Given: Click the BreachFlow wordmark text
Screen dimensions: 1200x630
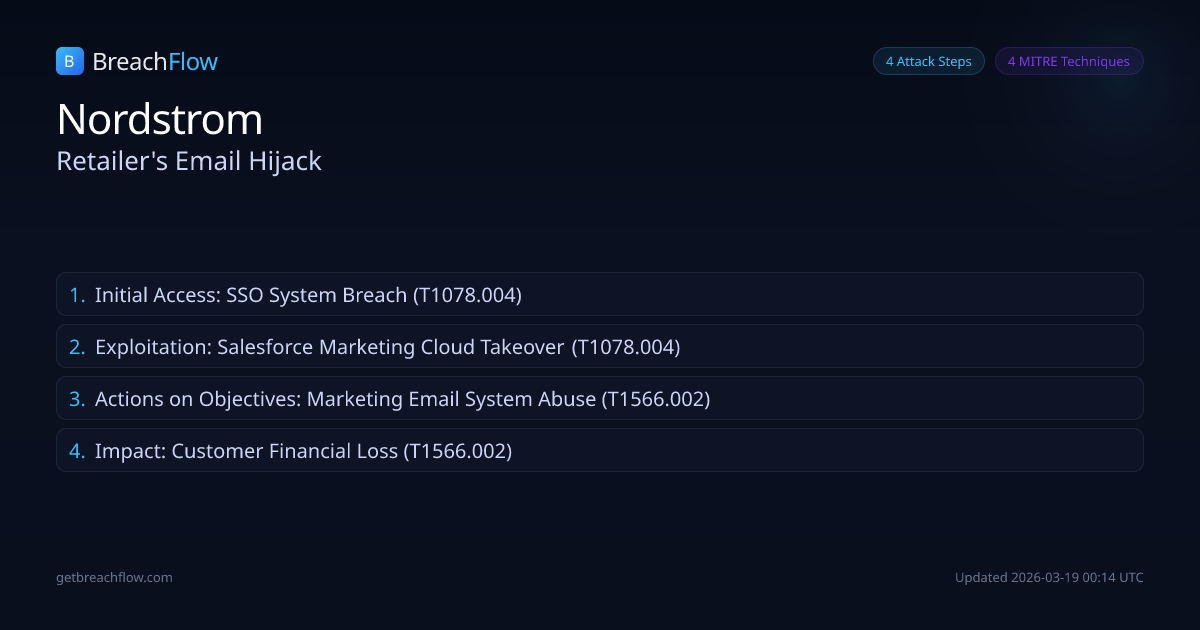Looking at the screenshot, I should tap(155, 62).
